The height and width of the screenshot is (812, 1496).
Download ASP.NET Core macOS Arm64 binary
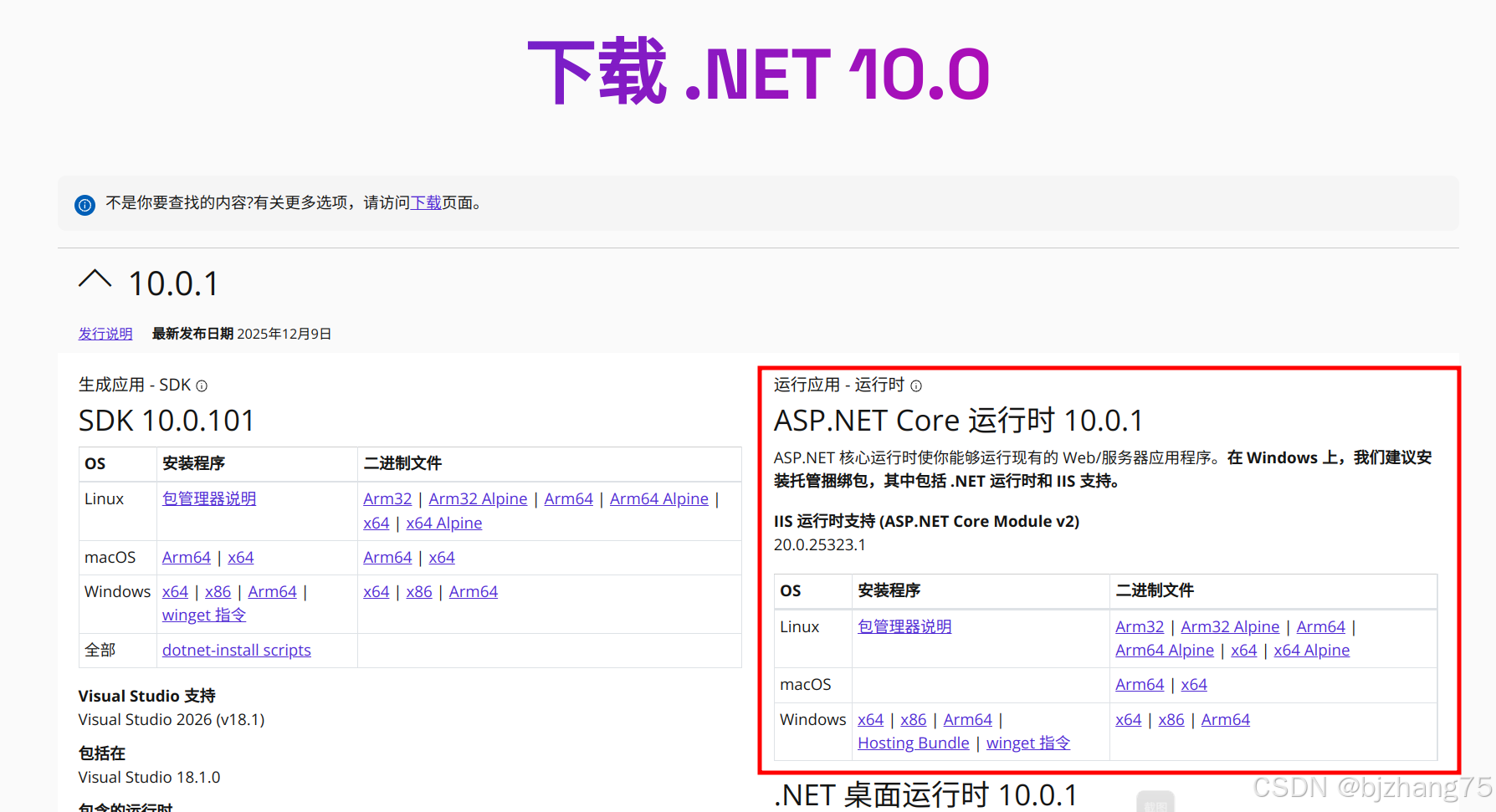tap(1140, 684)
